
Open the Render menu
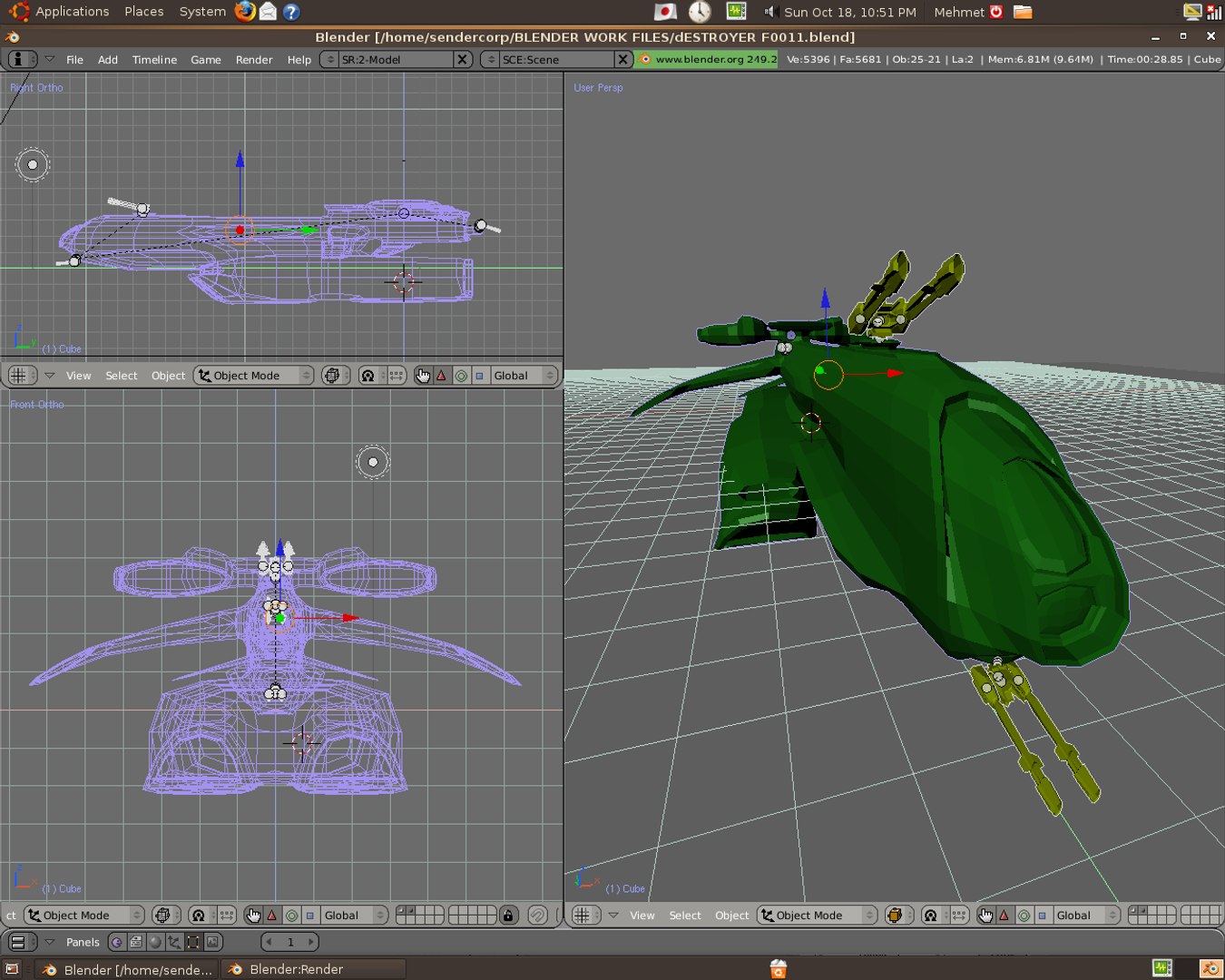click(253, 59)
